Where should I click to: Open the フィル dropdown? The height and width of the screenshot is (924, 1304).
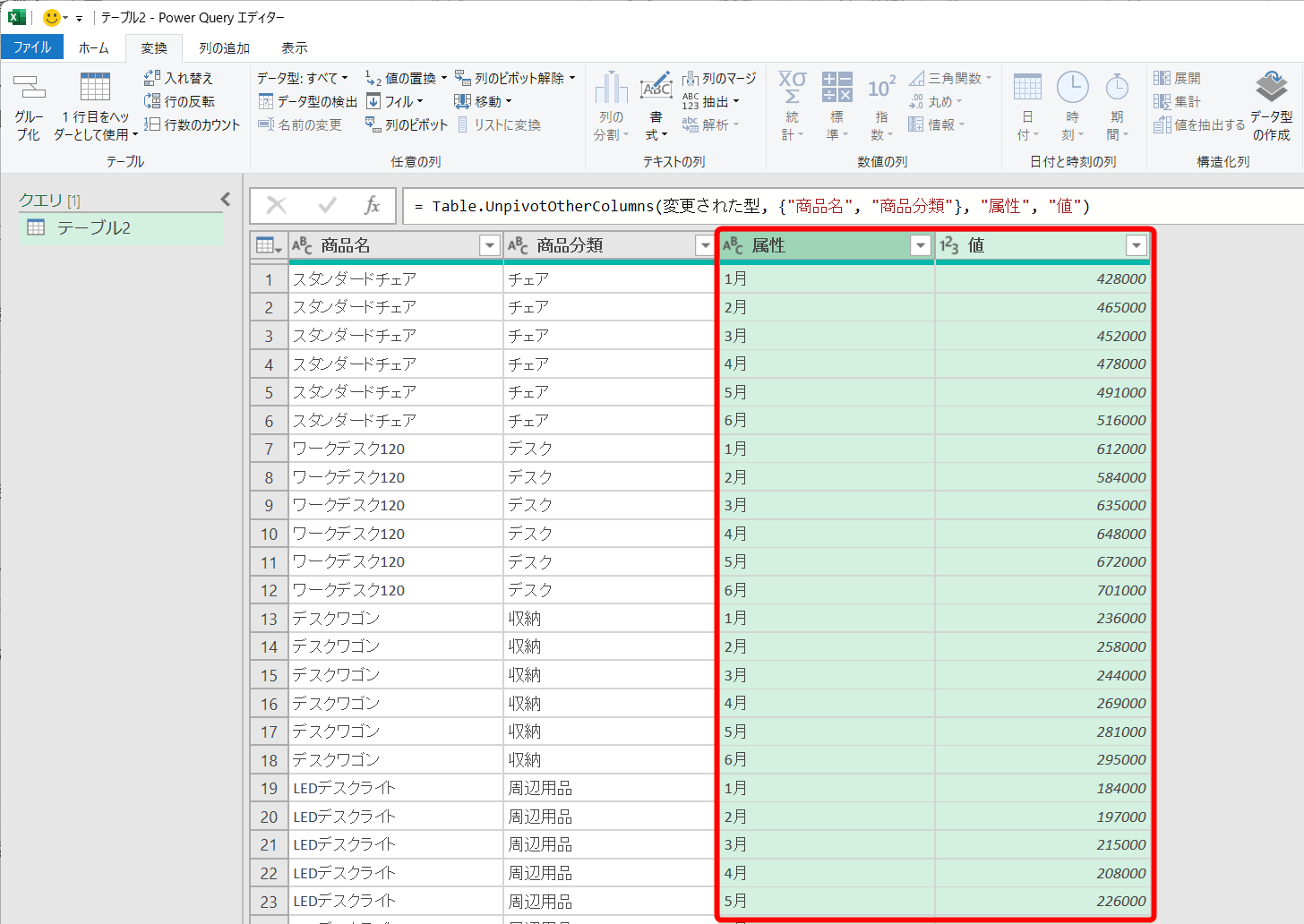[x=394, y=101]
